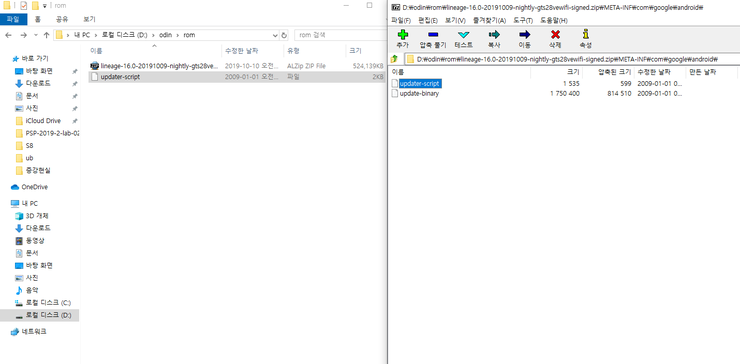Select updater-script file in Explorer list
Screen dimensions: 740x364
237,77
